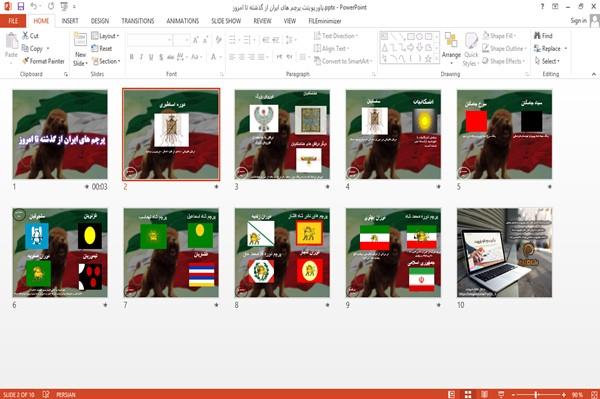Screen dimensions: 600x399
Task: Switch to the REVIEW tab
Action: (x=262, y=21)
